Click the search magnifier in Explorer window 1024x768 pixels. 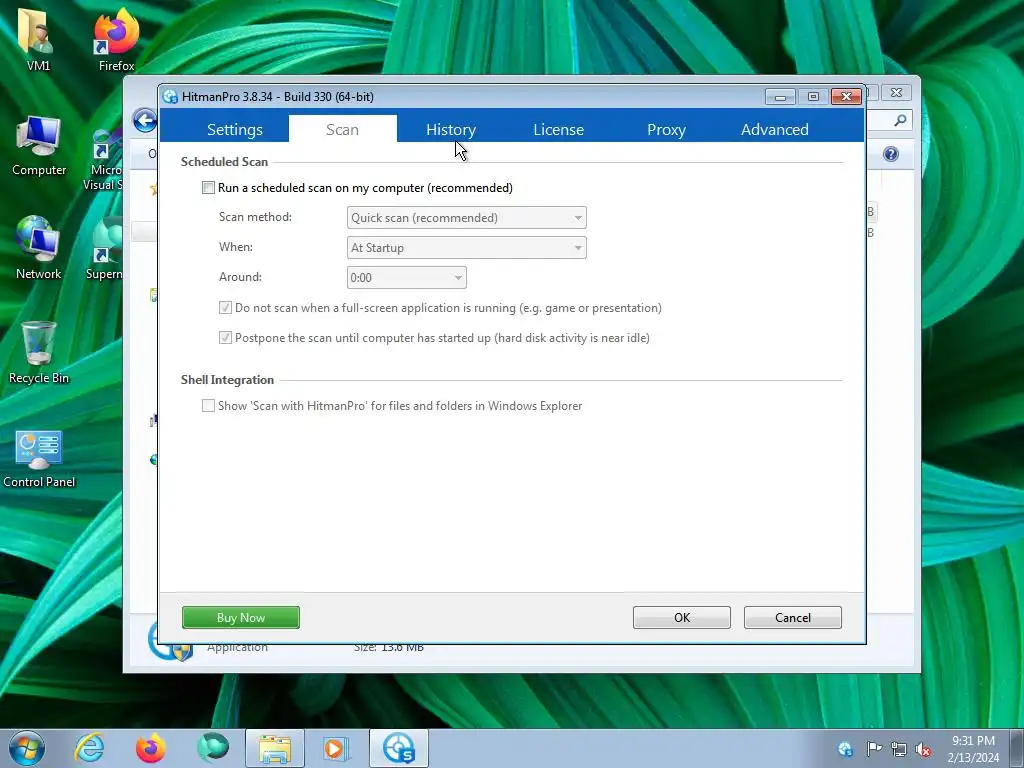900,120
